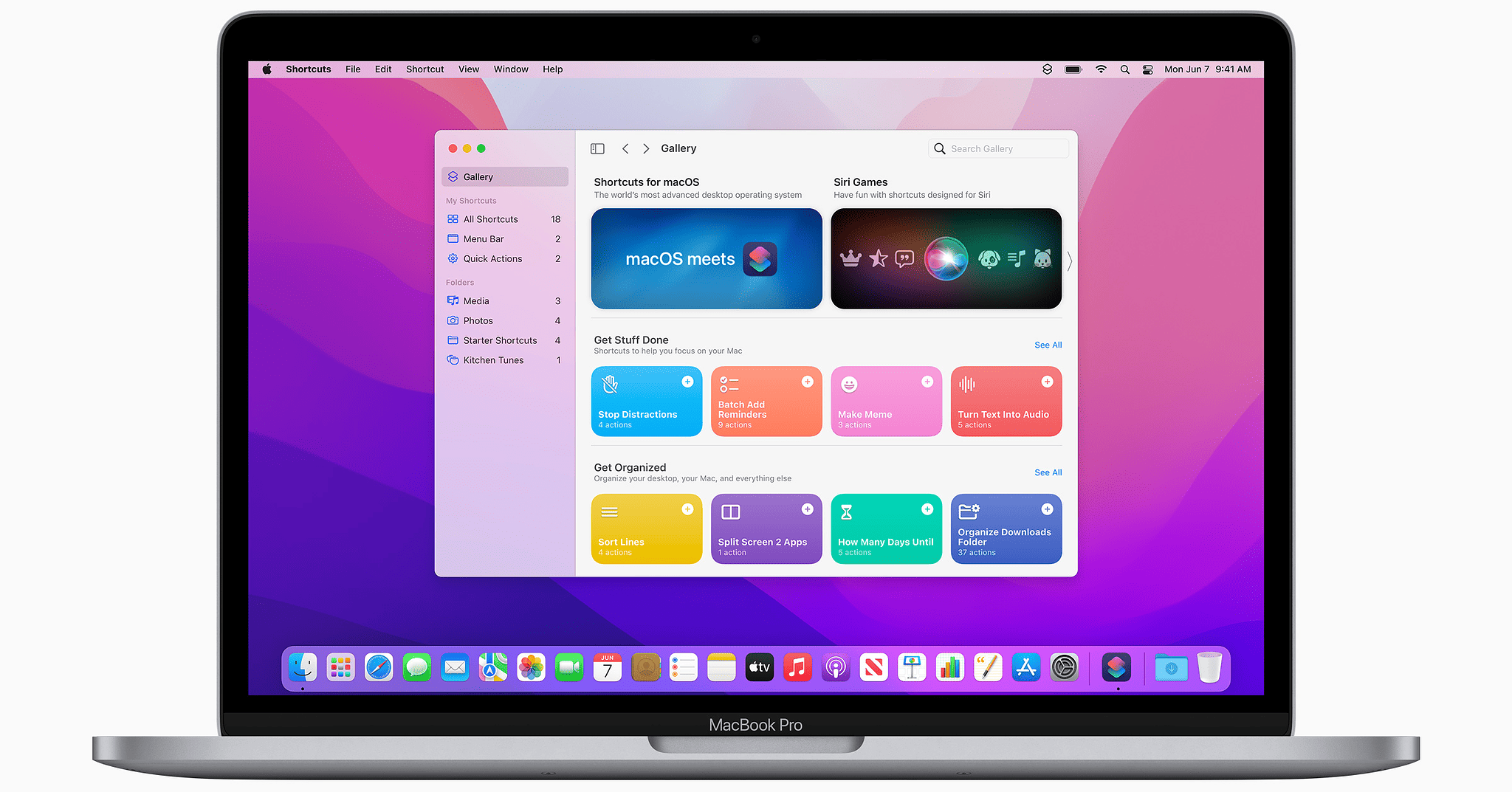The image size is (1512, 792).
Task: Open the Apple menu
Action: coord(267,69)
